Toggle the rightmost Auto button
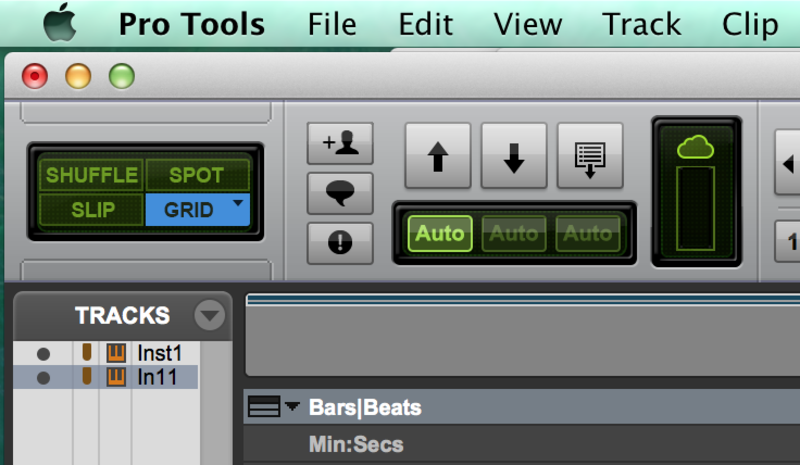The width and height of the screenshot is (800, 465). point(588,233)
